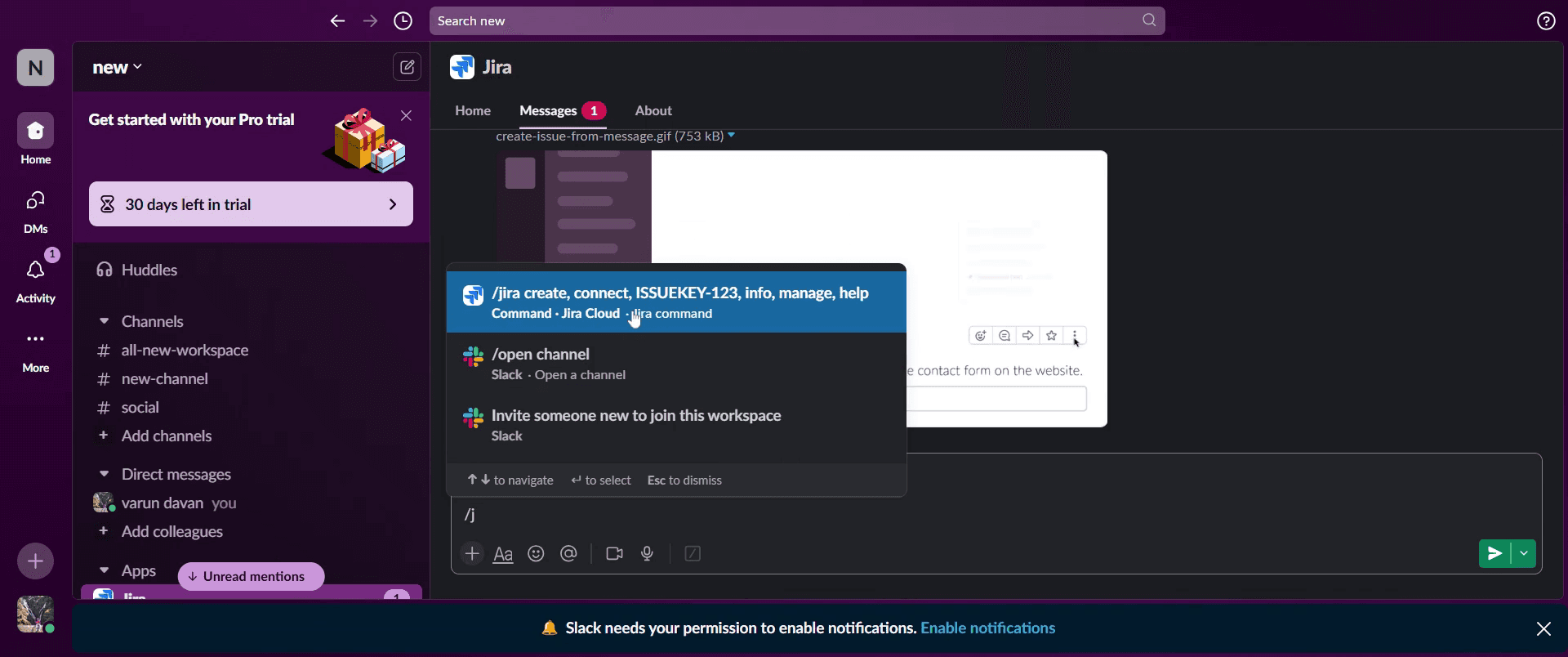Viewport: 1568px width, 657px height.
Task: Go forward using the right arrow
Action: (x=371, y=21)
